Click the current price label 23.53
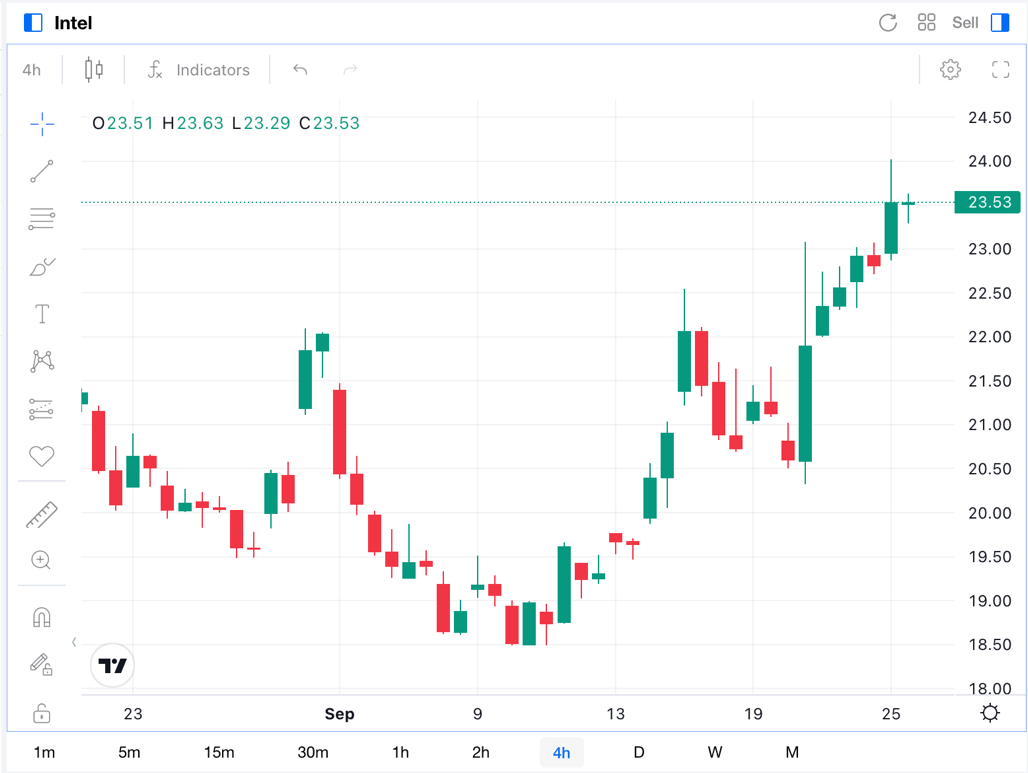 coord(989,202)
